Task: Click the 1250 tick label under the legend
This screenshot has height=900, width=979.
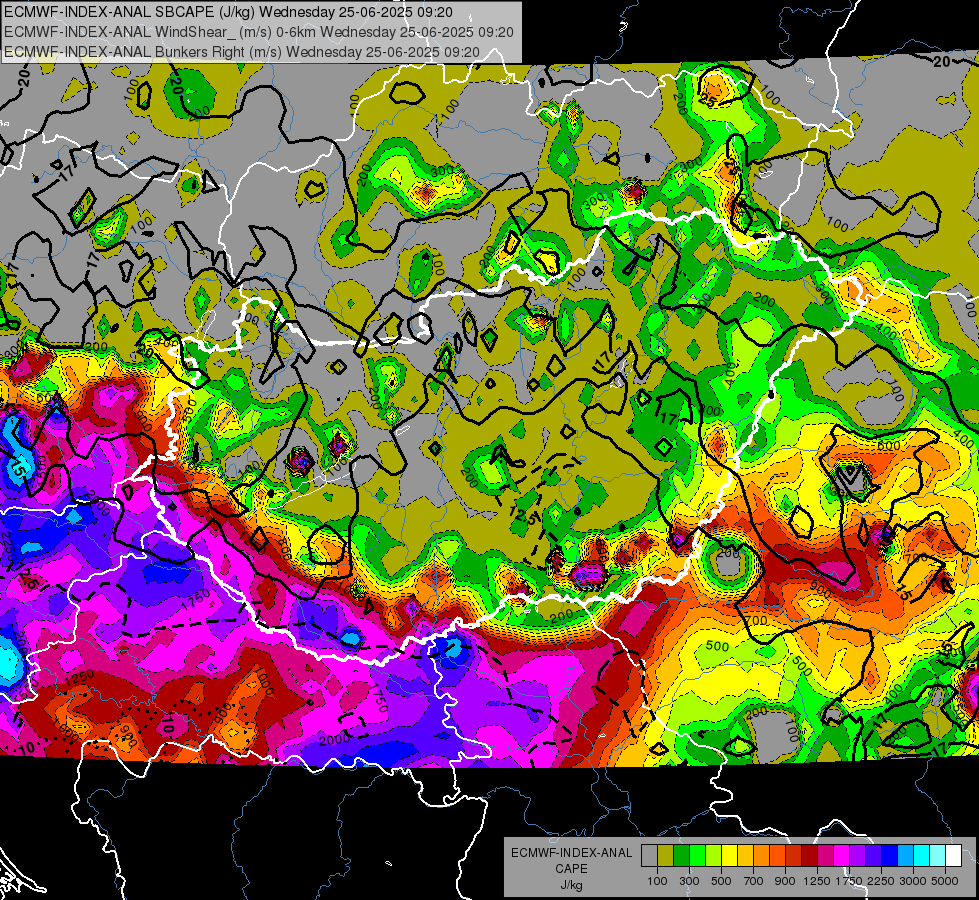Action: [817, 881]
